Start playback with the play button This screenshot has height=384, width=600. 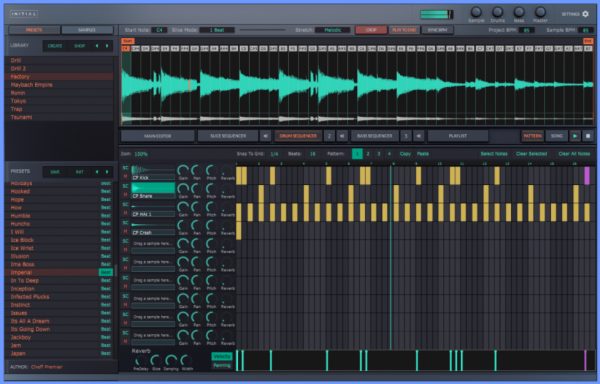click(x=575, y=136)
